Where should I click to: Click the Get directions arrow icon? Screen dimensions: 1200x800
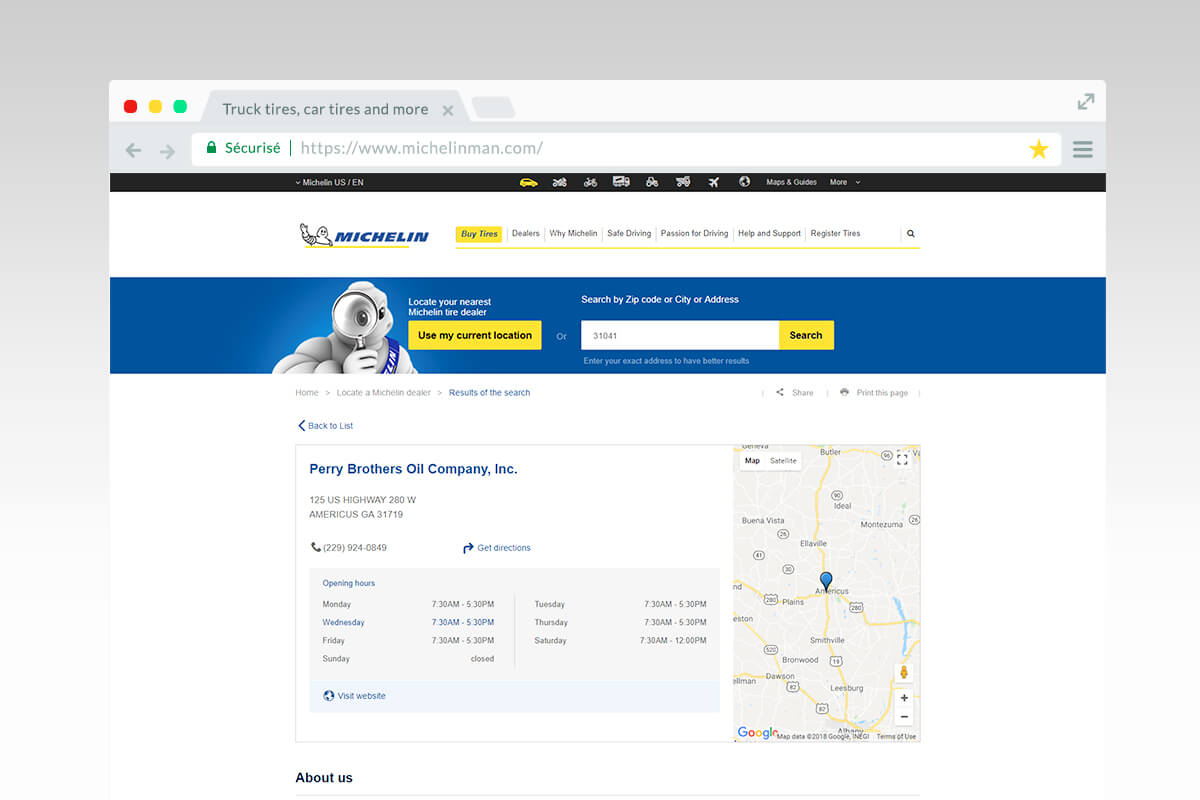tap(468, 548)
